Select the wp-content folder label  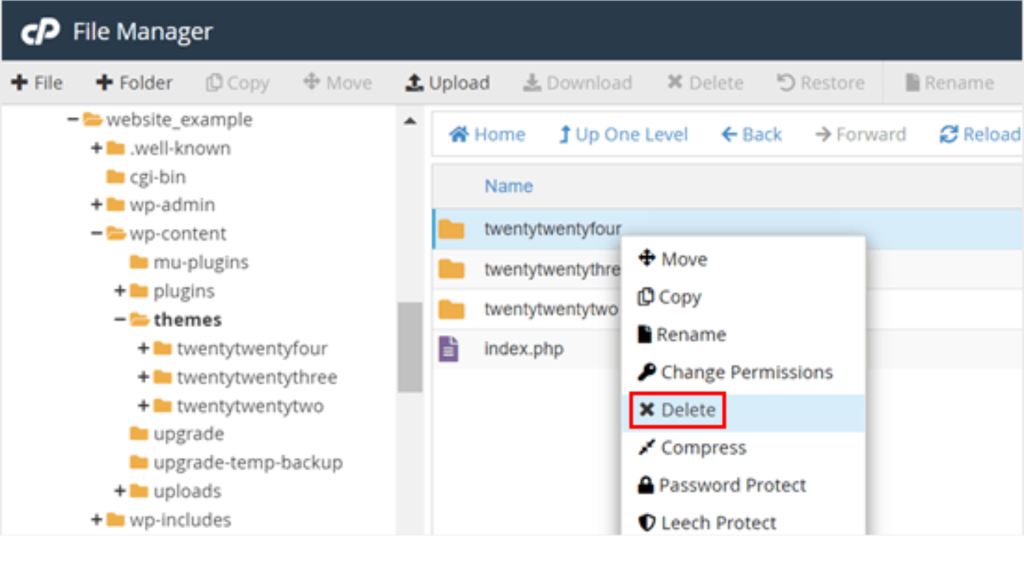[178, 234]
